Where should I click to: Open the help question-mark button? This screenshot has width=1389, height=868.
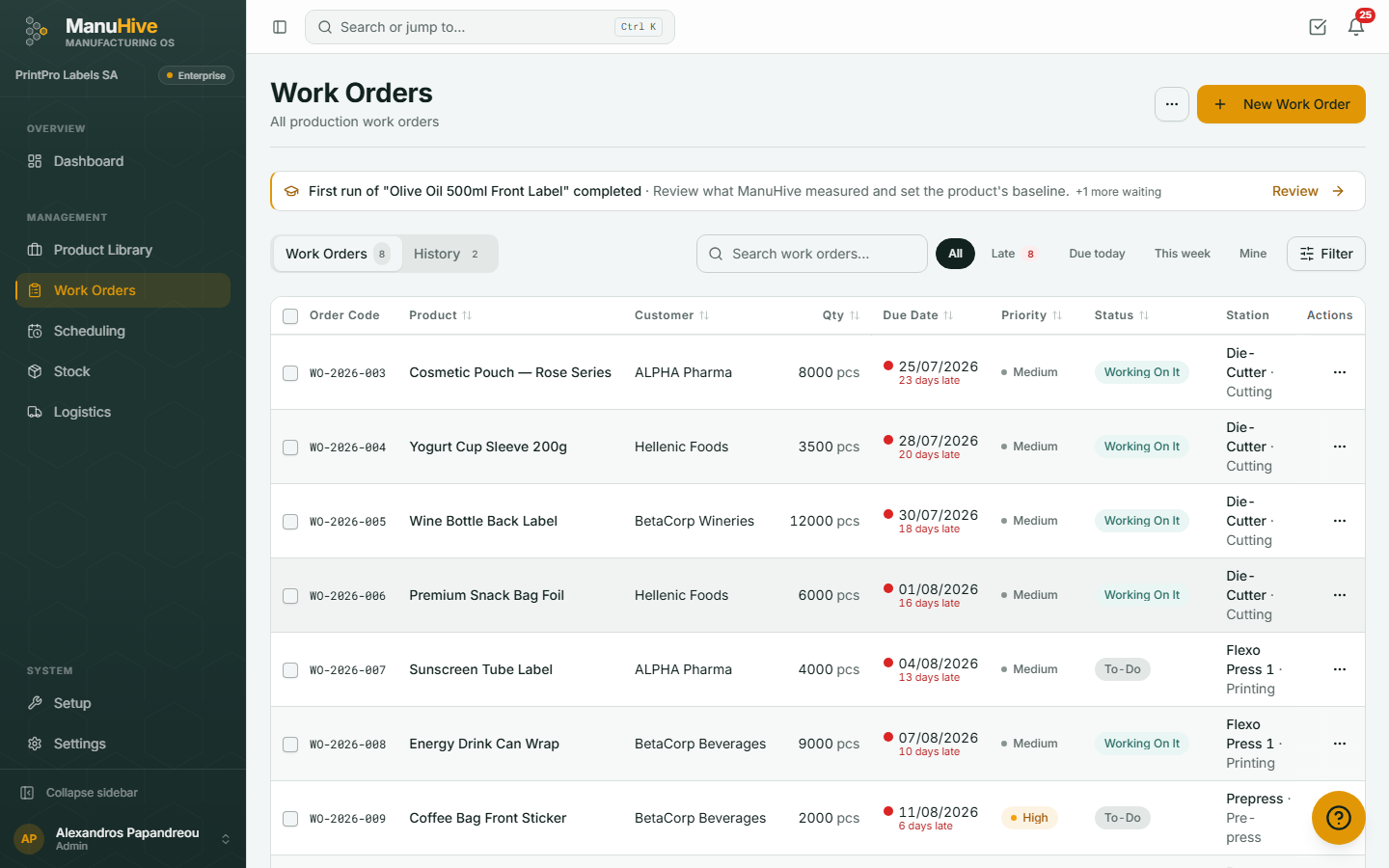coord(1339,818)
